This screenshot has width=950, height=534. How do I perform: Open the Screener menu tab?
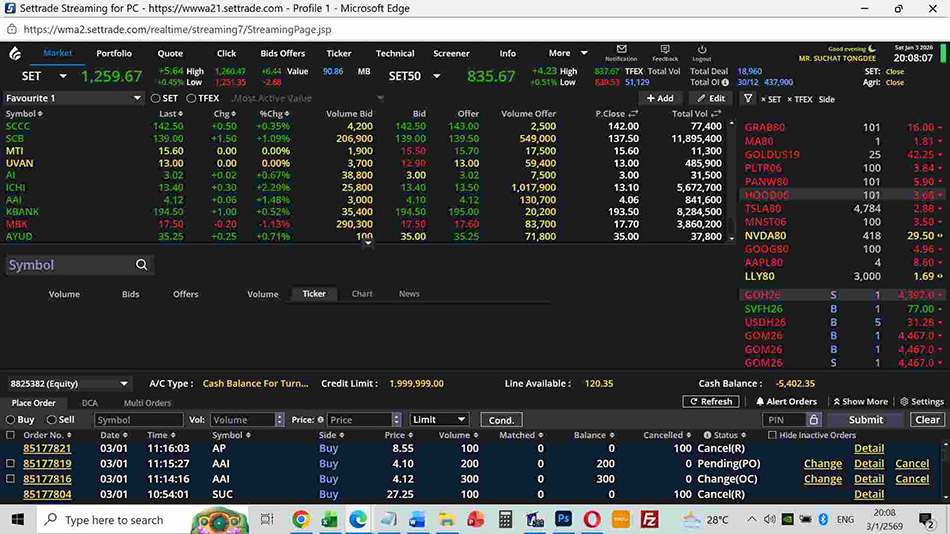[451, 53]
